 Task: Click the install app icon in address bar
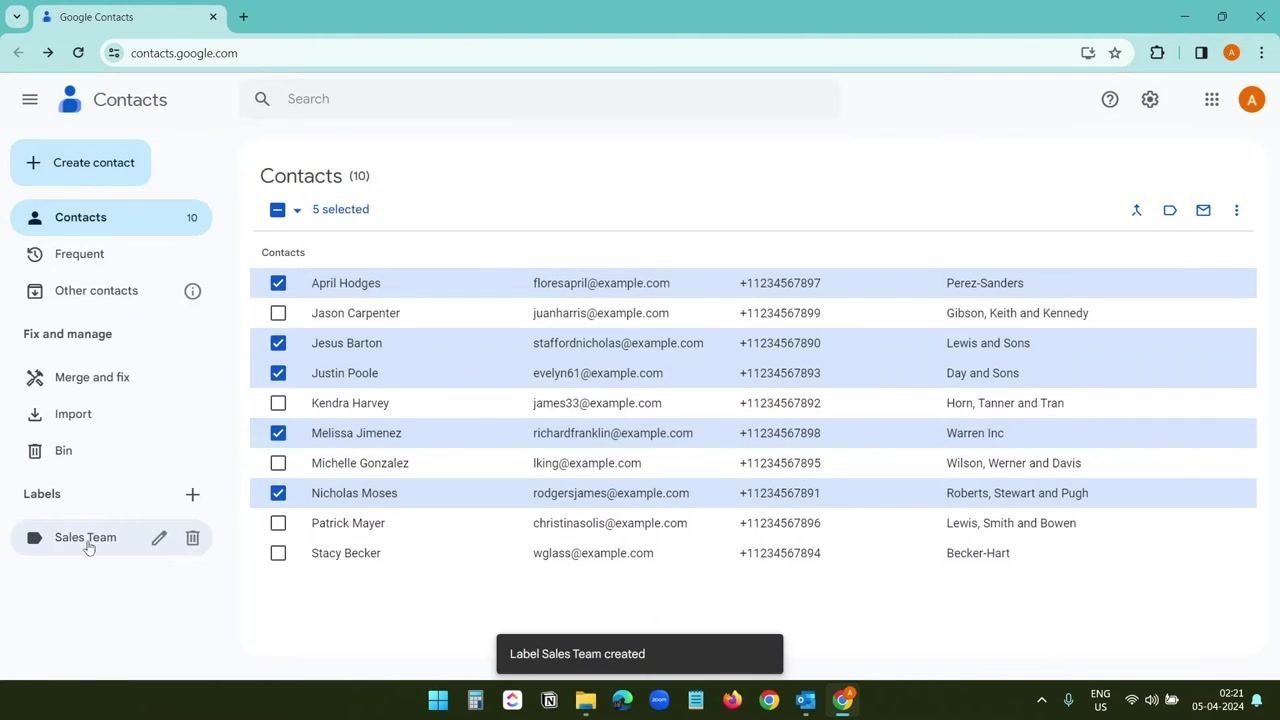pyautogui.click(x=1088, y=53)
